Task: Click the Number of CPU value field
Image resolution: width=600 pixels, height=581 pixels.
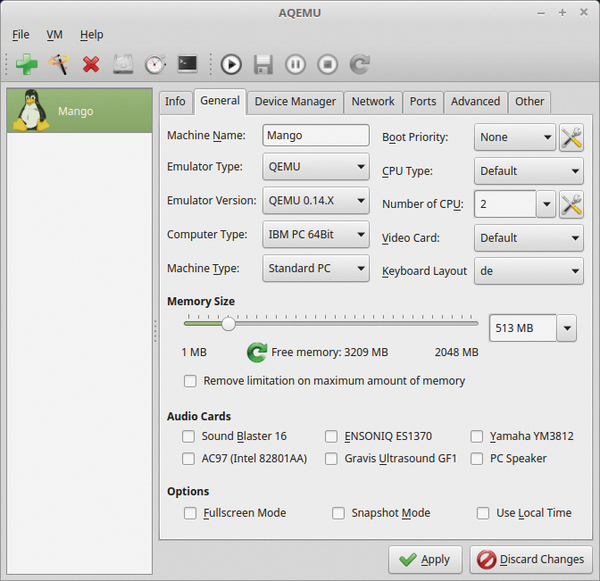Action: pos(505,204)
